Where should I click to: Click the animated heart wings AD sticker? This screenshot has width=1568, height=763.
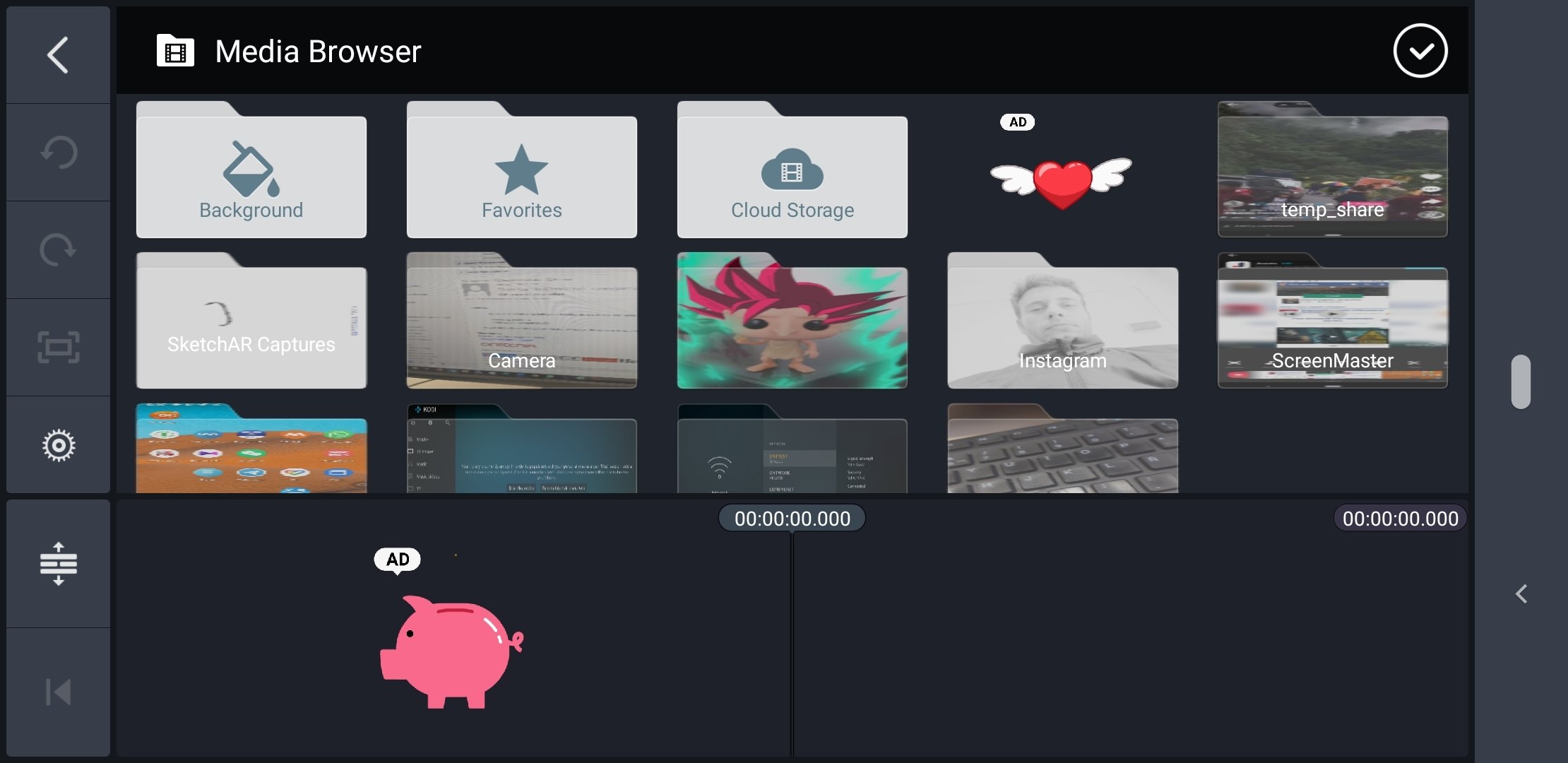pos(1062,178)
